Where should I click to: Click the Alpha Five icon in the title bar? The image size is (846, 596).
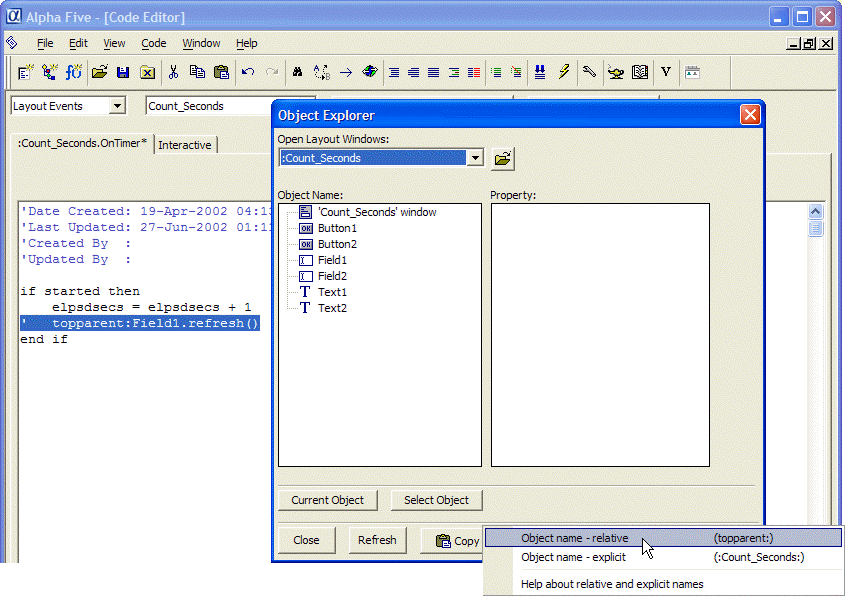point(13,17)
